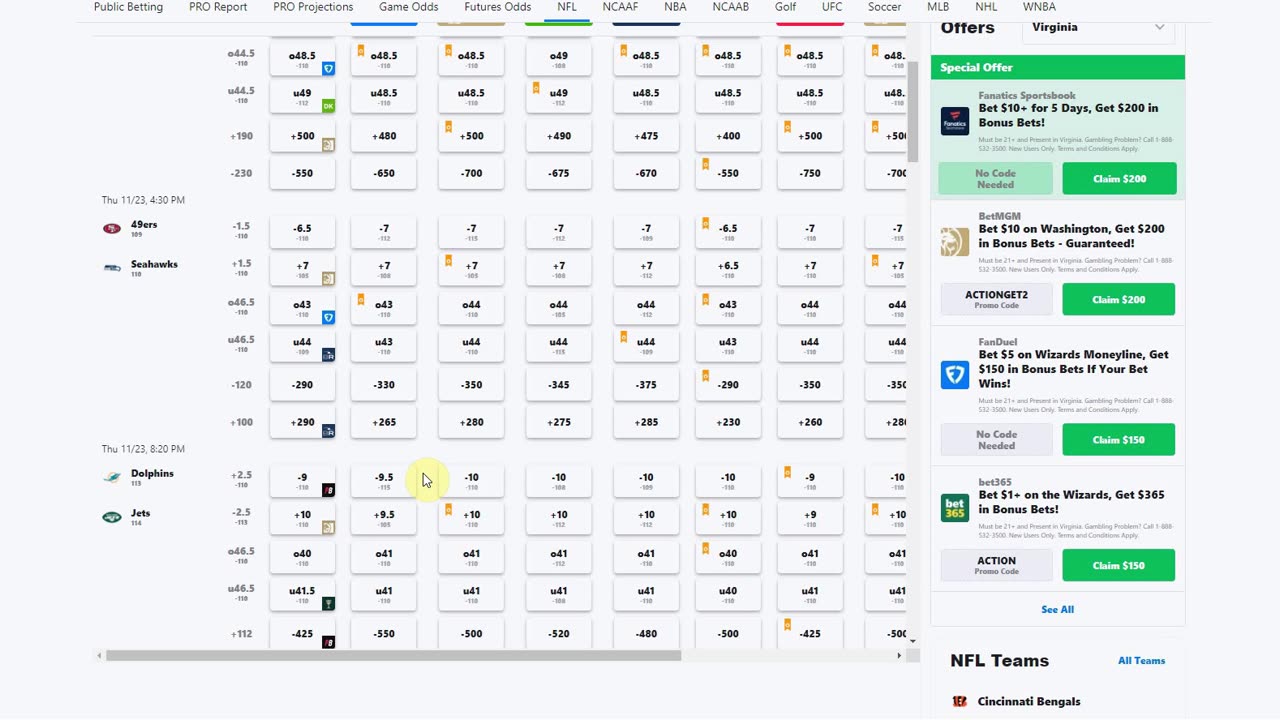Open the Seahawks team name link
This screenshot has width=1280, height=720.
tap(154, 265)
